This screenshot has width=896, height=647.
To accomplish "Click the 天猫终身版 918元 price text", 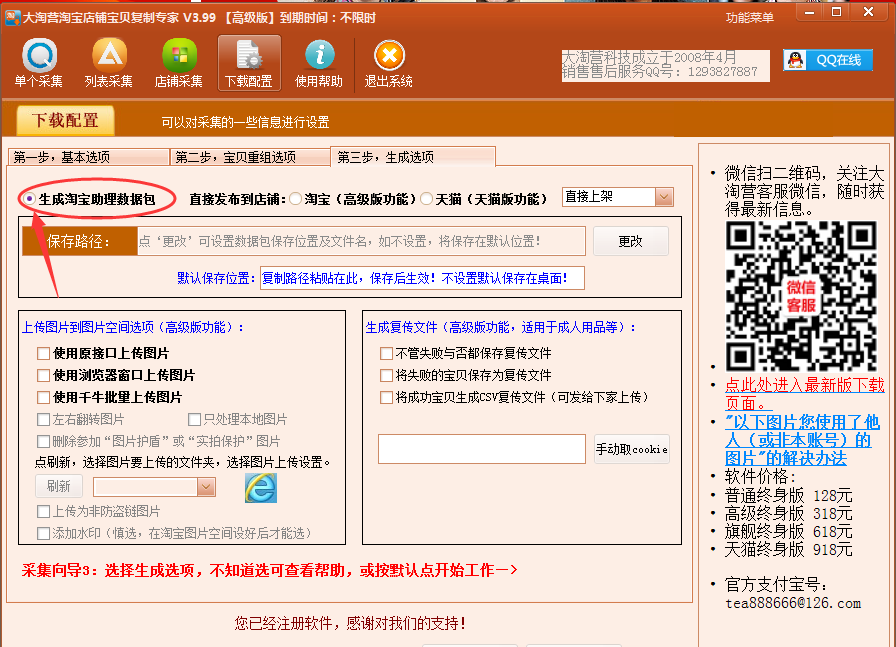I will pyautogui.click(x=789, y=550).
